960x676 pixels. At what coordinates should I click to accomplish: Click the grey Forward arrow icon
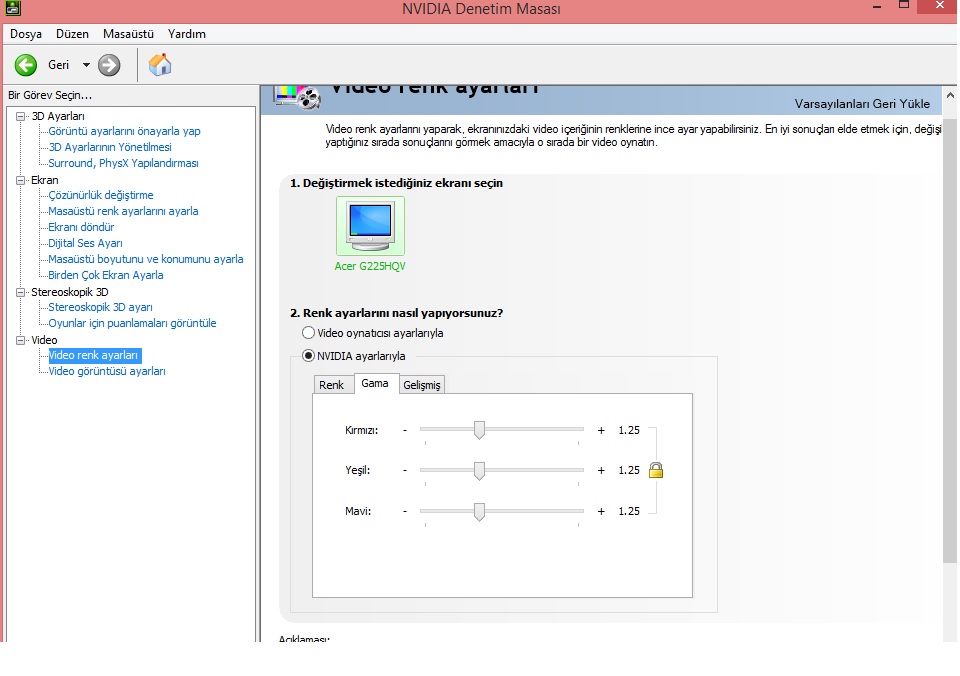tap(109, 65)
